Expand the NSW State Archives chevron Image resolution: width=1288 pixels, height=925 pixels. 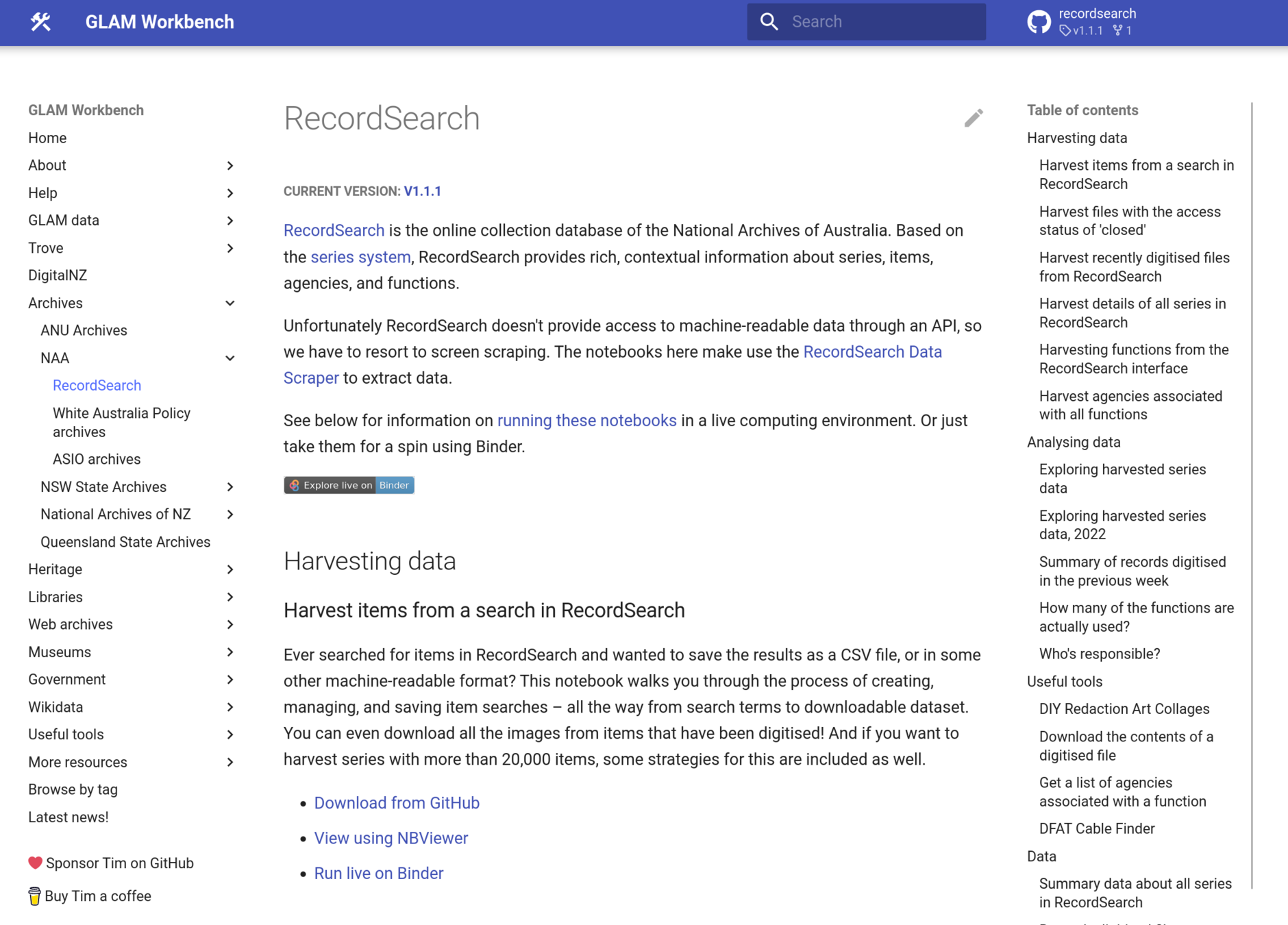click(x=230, y=487)
